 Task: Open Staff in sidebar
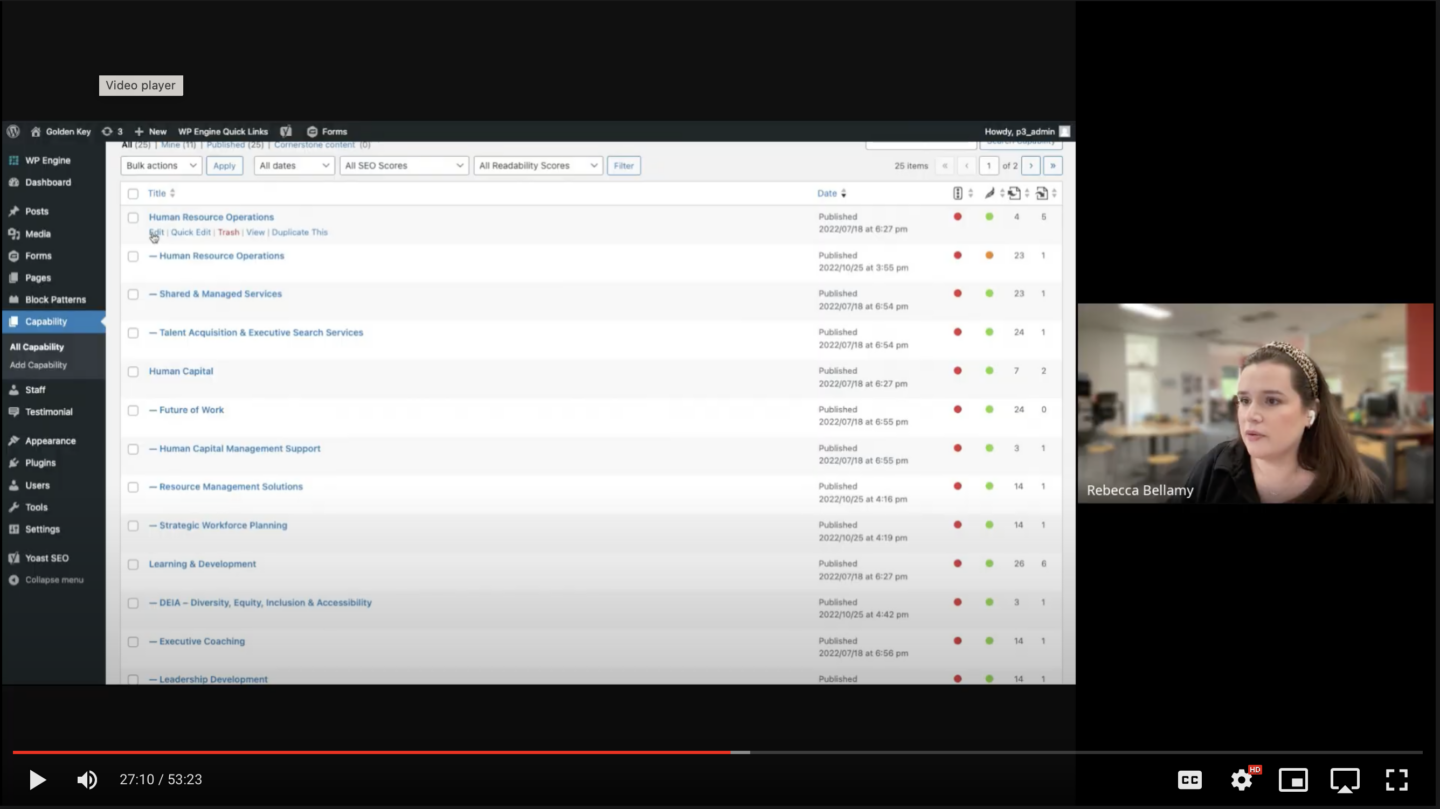(35, 389)
